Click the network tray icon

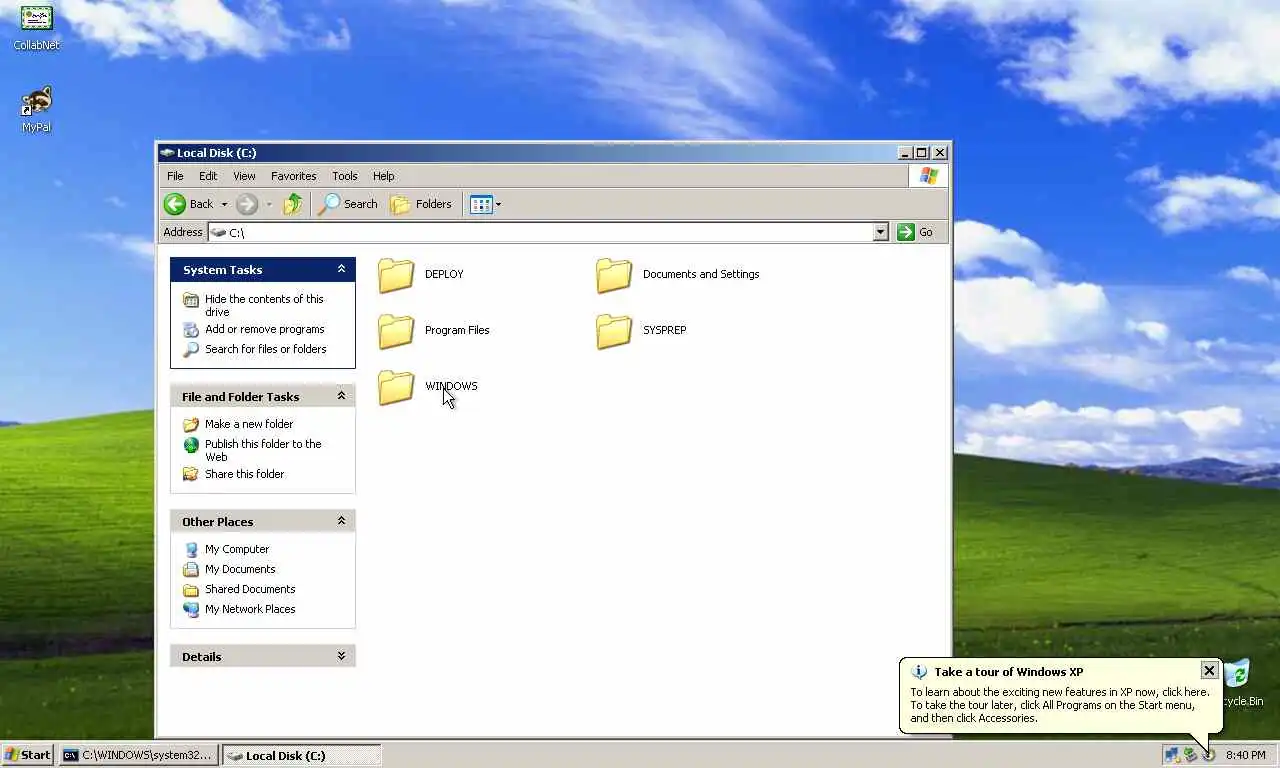tap(1171, 755)
